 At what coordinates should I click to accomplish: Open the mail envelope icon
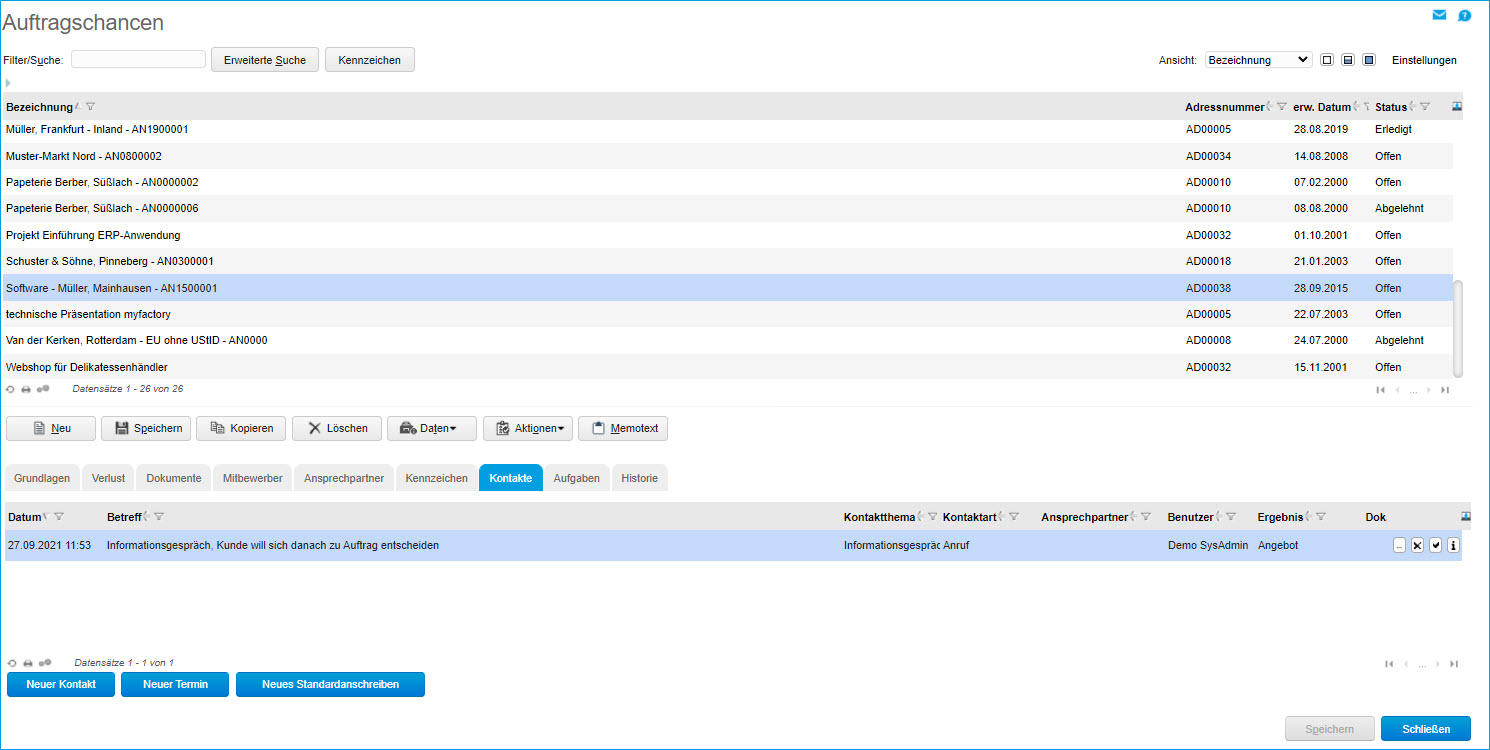point(1439,15)
